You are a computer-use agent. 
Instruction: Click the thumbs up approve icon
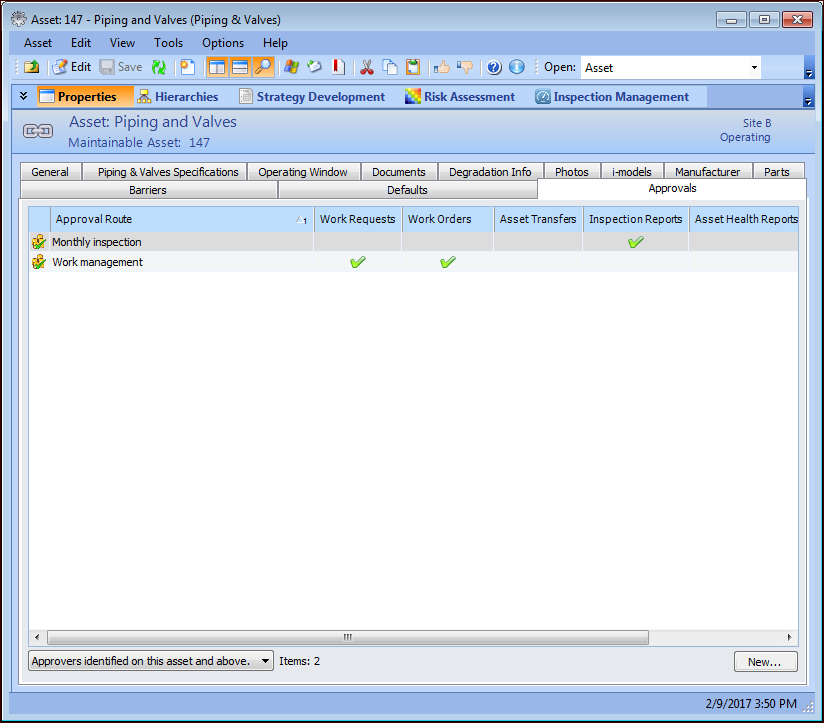(x=441, y=67)
